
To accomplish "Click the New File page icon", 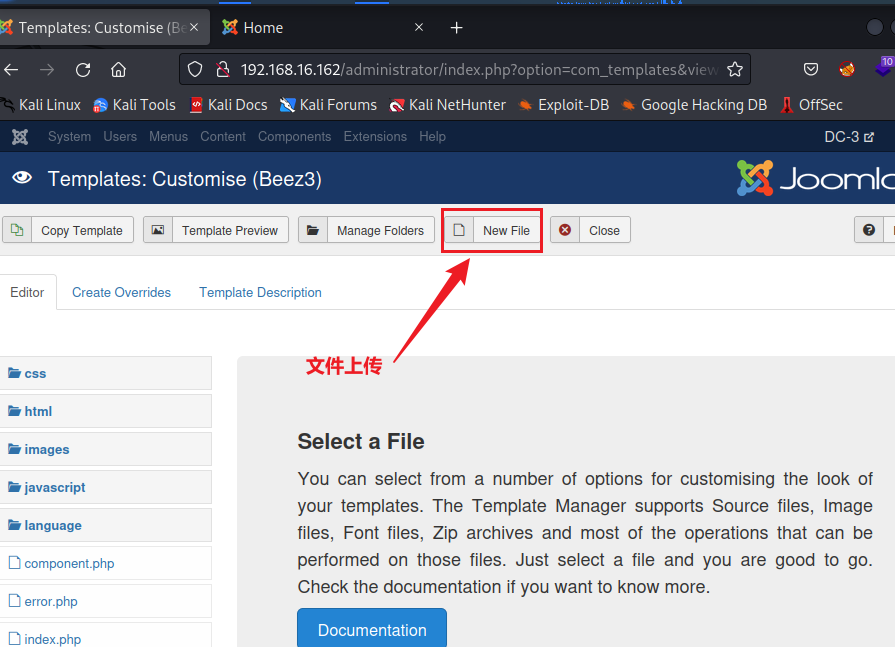I will [x=459, y=230].
